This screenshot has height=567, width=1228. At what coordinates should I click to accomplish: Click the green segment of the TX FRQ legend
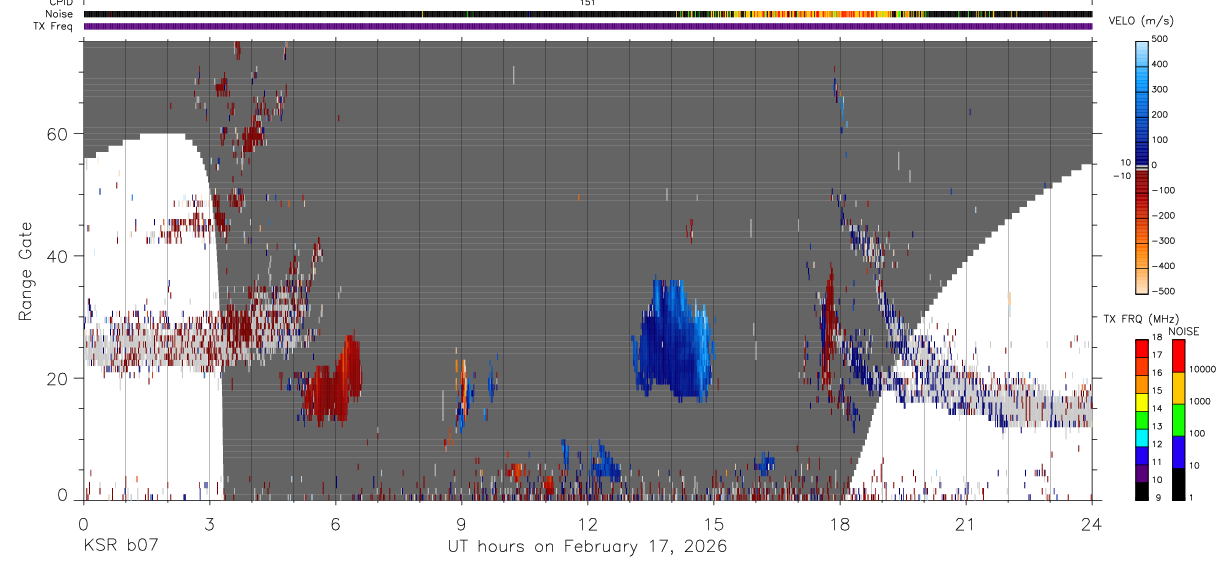point(1142,420)
